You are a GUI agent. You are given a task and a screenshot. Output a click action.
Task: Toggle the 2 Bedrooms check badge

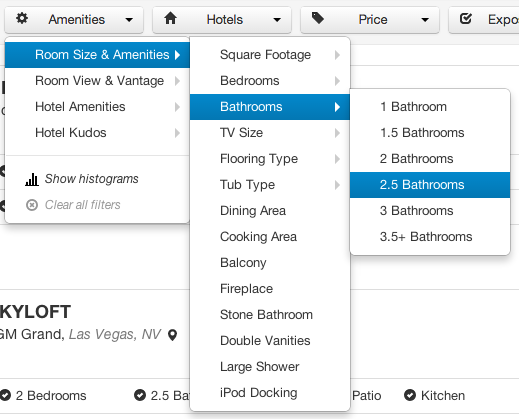point(5,395)
